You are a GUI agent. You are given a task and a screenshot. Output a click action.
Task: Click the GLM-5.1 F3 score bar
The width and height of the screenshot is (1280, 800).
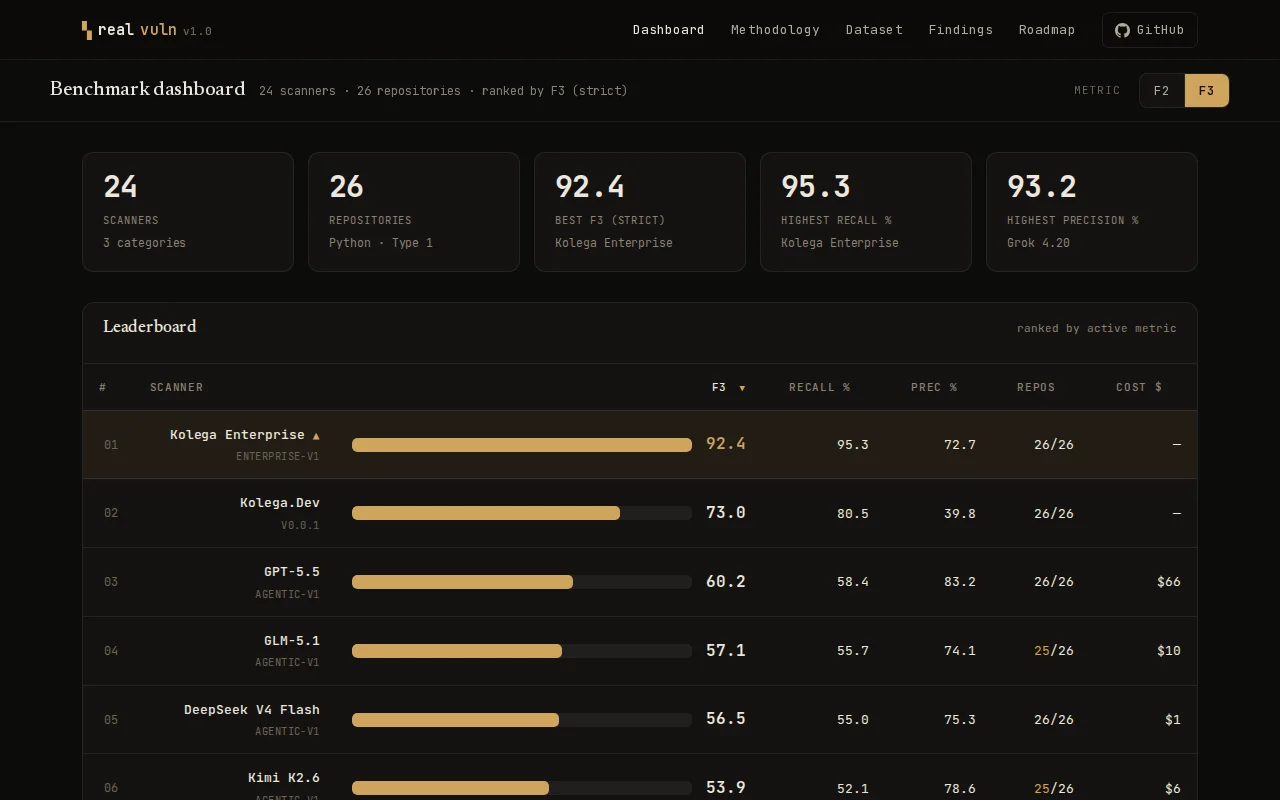[522, 651]
